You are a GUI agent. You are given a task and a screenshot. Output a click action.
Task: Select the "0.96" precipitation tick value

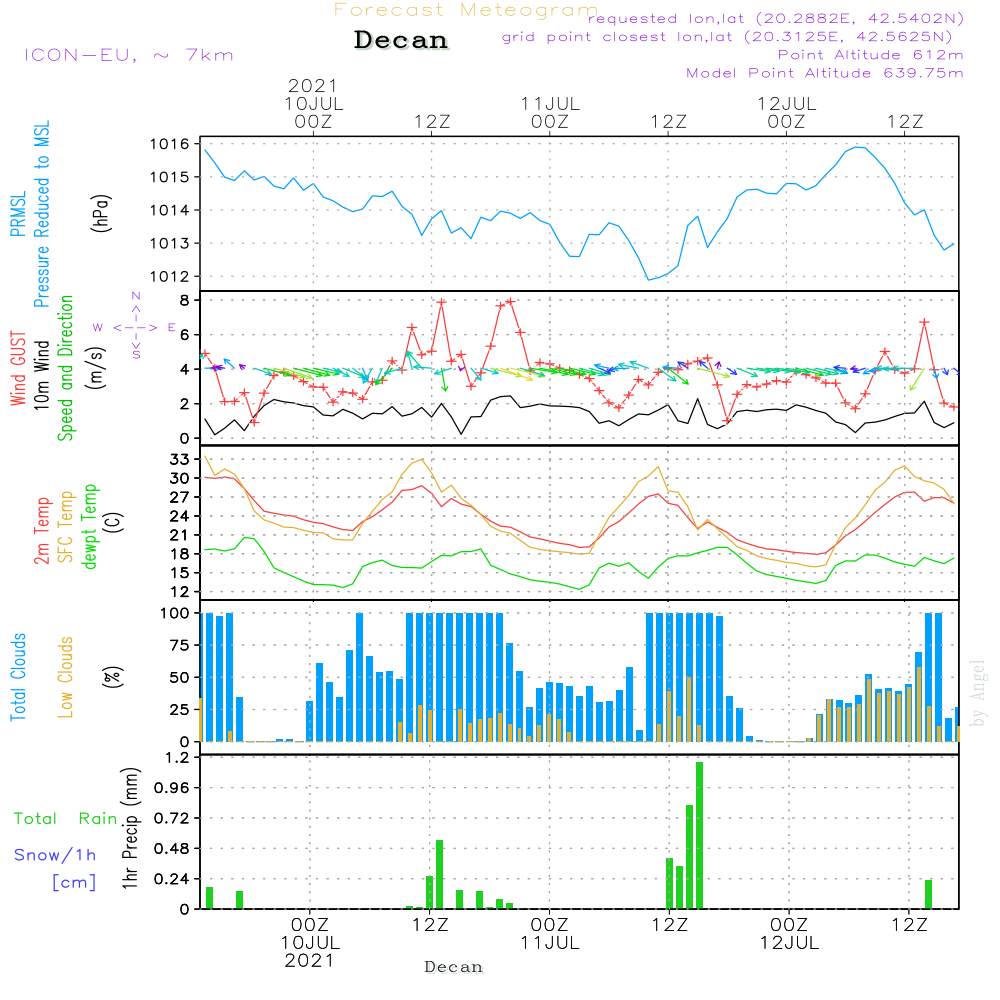click(172, 788)
